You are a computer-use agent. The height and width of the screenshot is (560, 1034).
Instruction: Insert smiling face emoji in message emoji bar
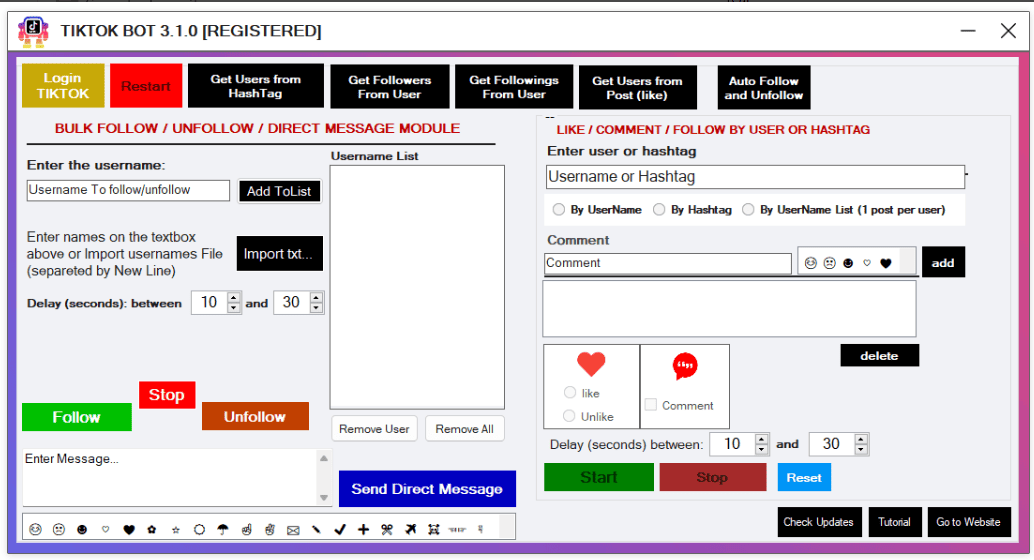[x=36, y=529]
